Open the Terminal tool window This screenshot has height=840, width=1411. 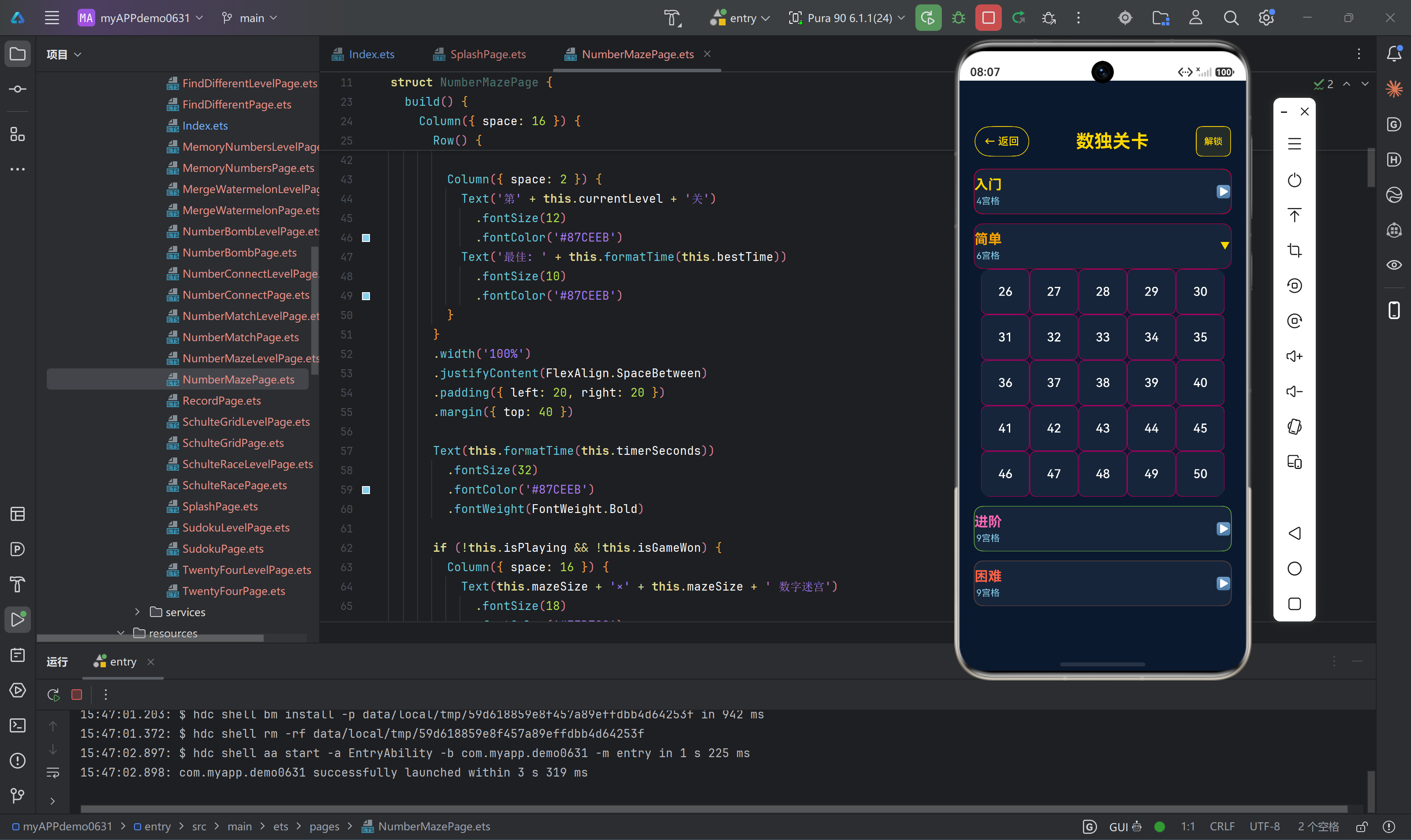coord(18,725)
